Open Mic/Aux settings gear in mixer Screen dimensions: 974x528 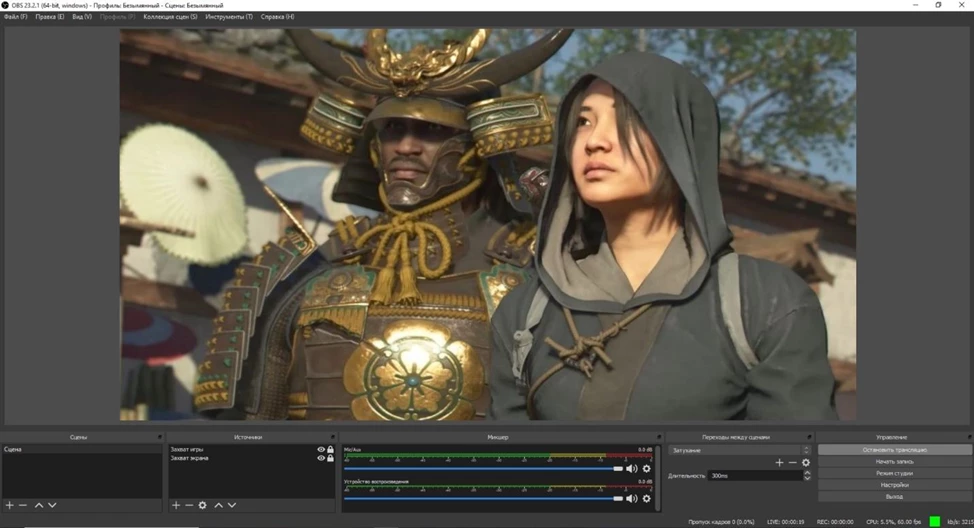pyautogui.click(x=647, y=468)
